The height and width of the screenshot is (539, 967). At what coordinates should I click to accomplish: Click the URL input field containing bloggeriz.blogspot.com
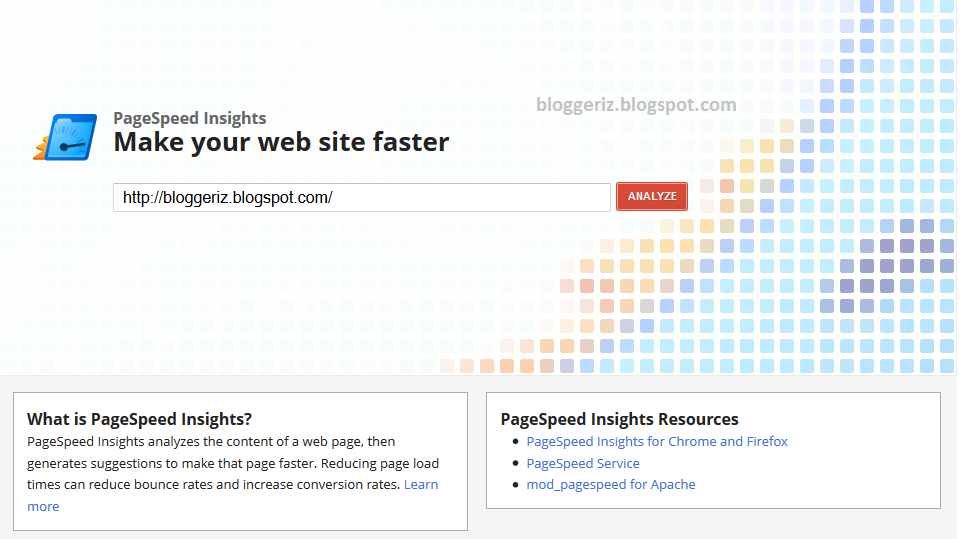pos(360,198)
